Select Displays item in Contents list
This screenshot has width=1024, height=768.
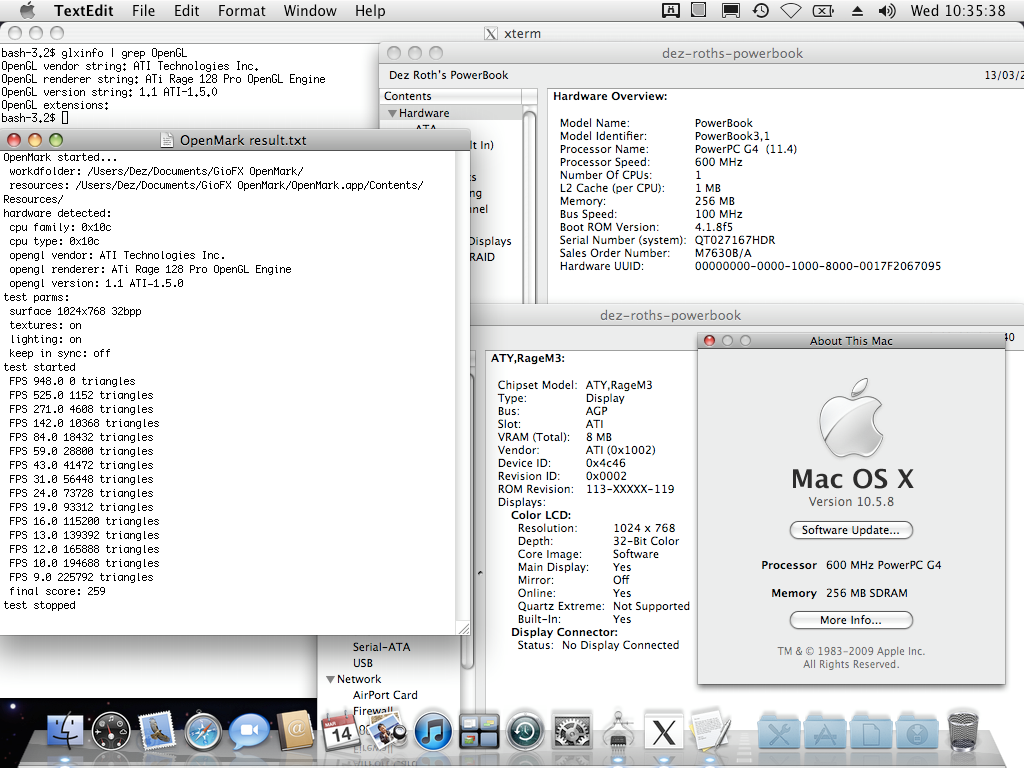pos(490,241)
